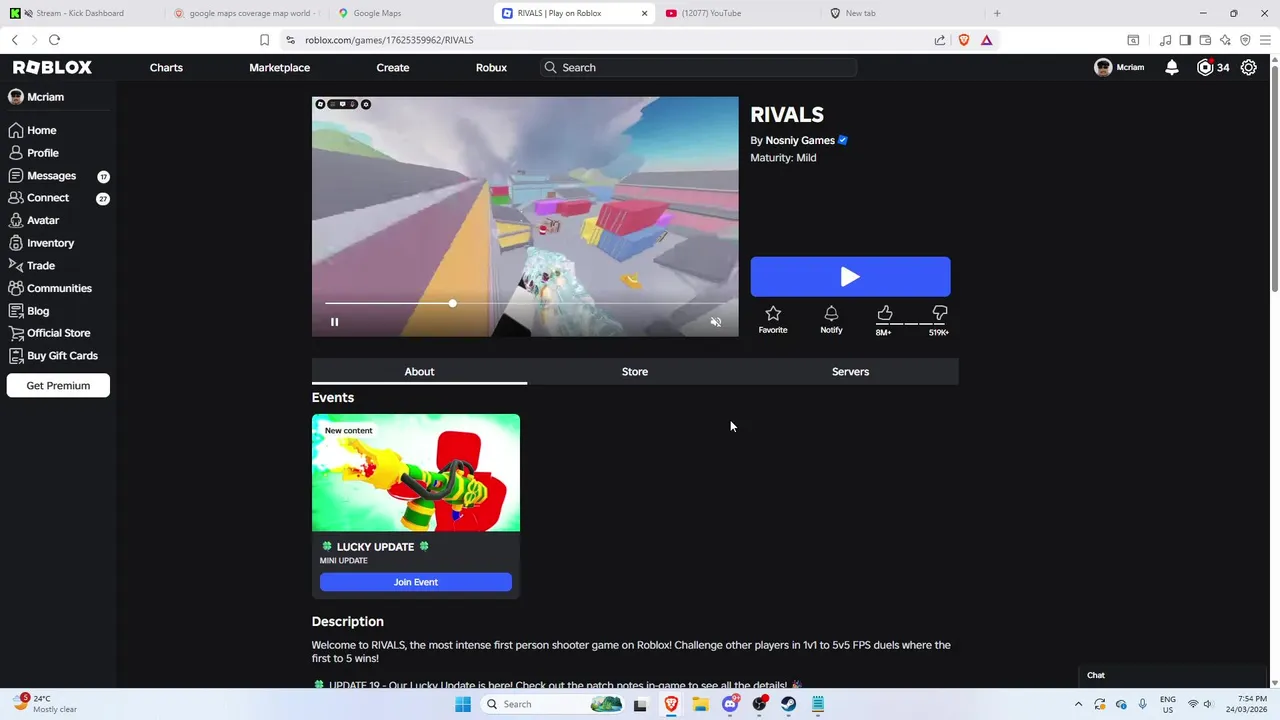Switch to Stream - Kick Dashboard tab
1280x720 pixels.
[80, 13]
